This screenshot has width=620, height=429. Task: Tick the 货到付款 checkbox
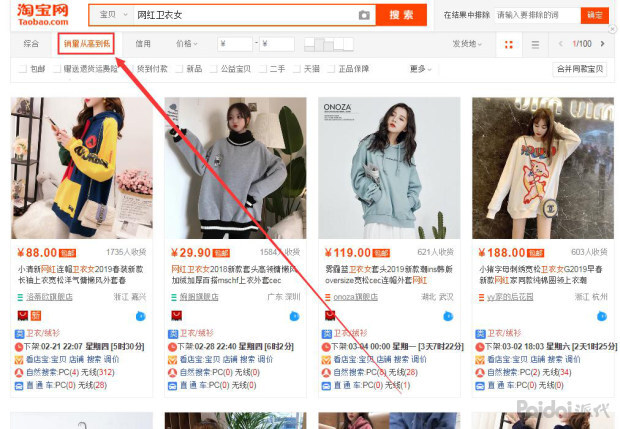pyautogui.click(x=130, y=69)
